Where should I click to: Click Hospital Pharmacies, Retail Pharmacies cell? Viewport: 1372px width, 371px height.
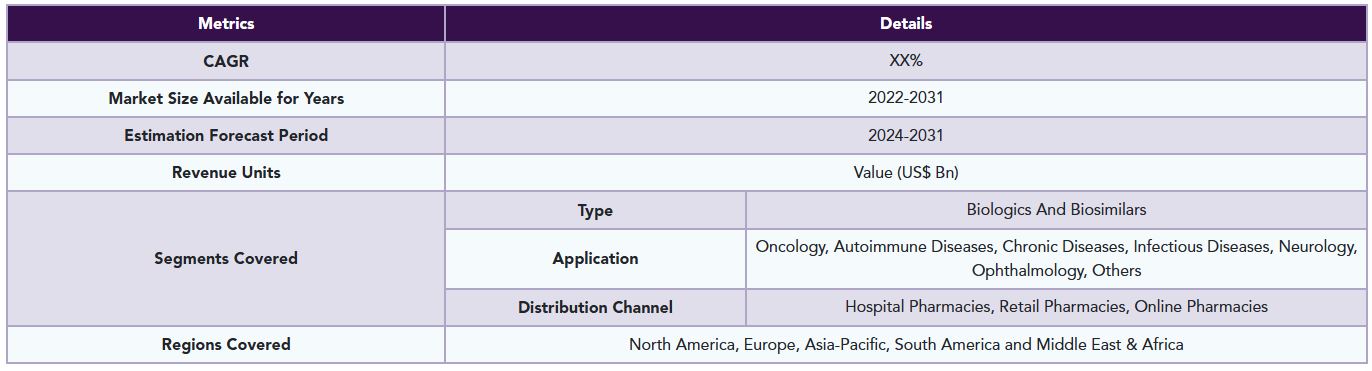click(x=1056, y=307)
